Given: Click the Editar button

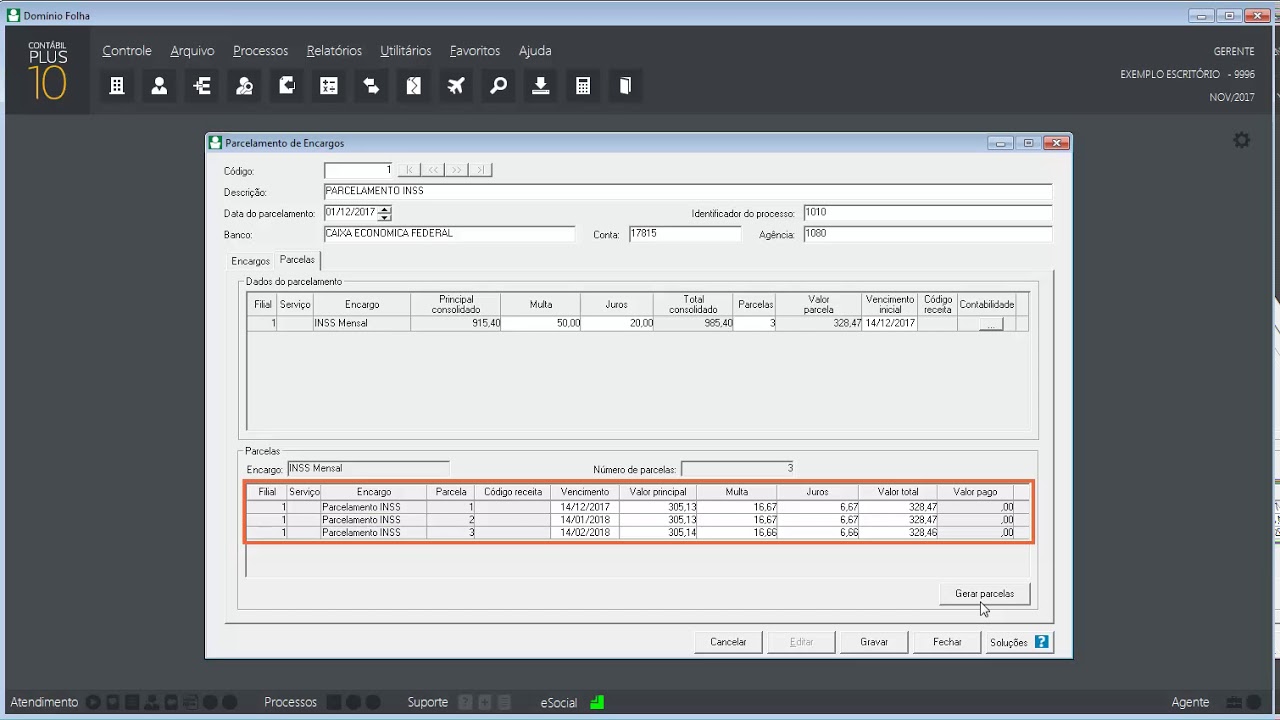Looking at the screenshot, I should point(801,642).
